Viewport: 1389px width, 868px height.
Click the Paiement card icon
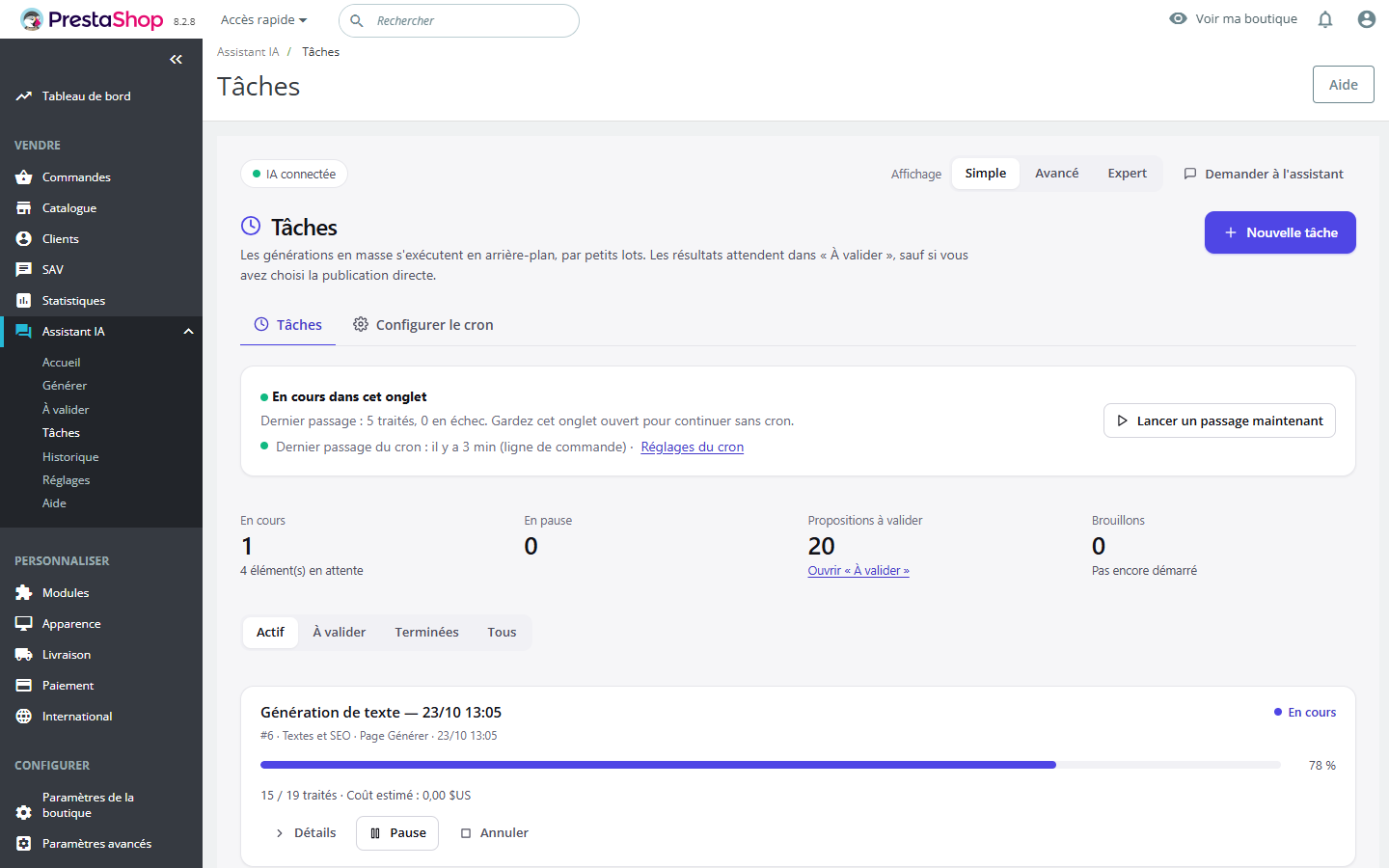click(24, 686)
